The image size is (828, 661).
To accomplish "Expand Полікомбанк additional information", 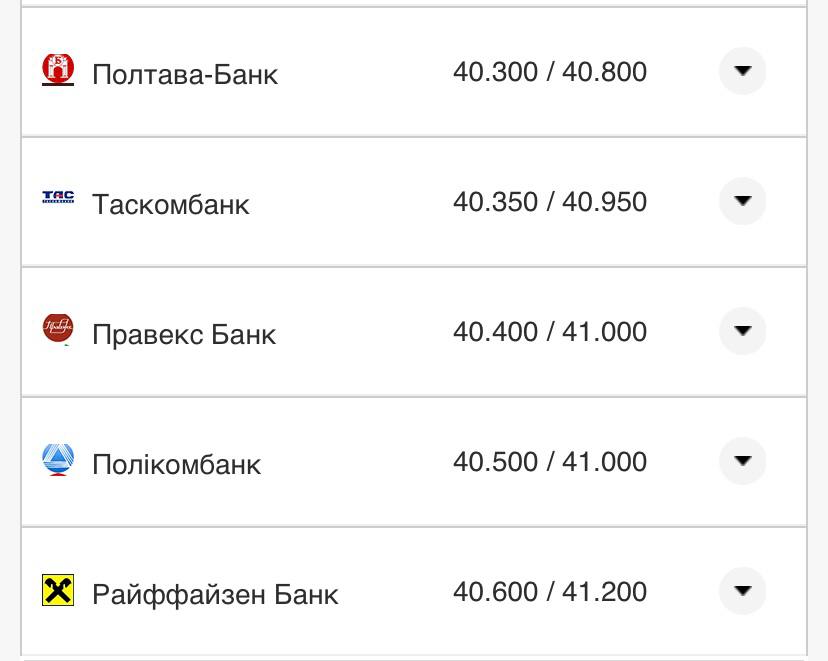I will (742, 461).
